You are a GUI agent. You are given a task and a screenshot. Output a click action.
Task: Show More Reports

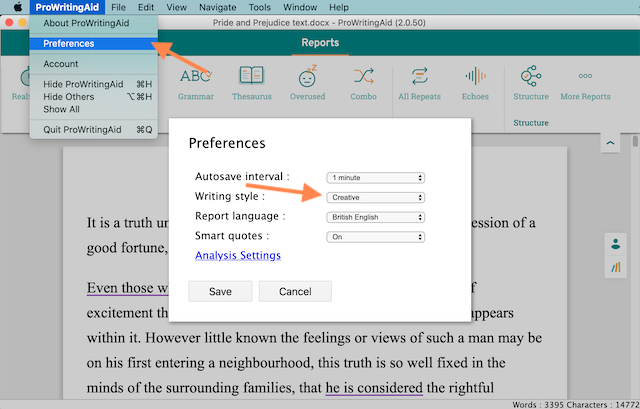click(585, 86)
